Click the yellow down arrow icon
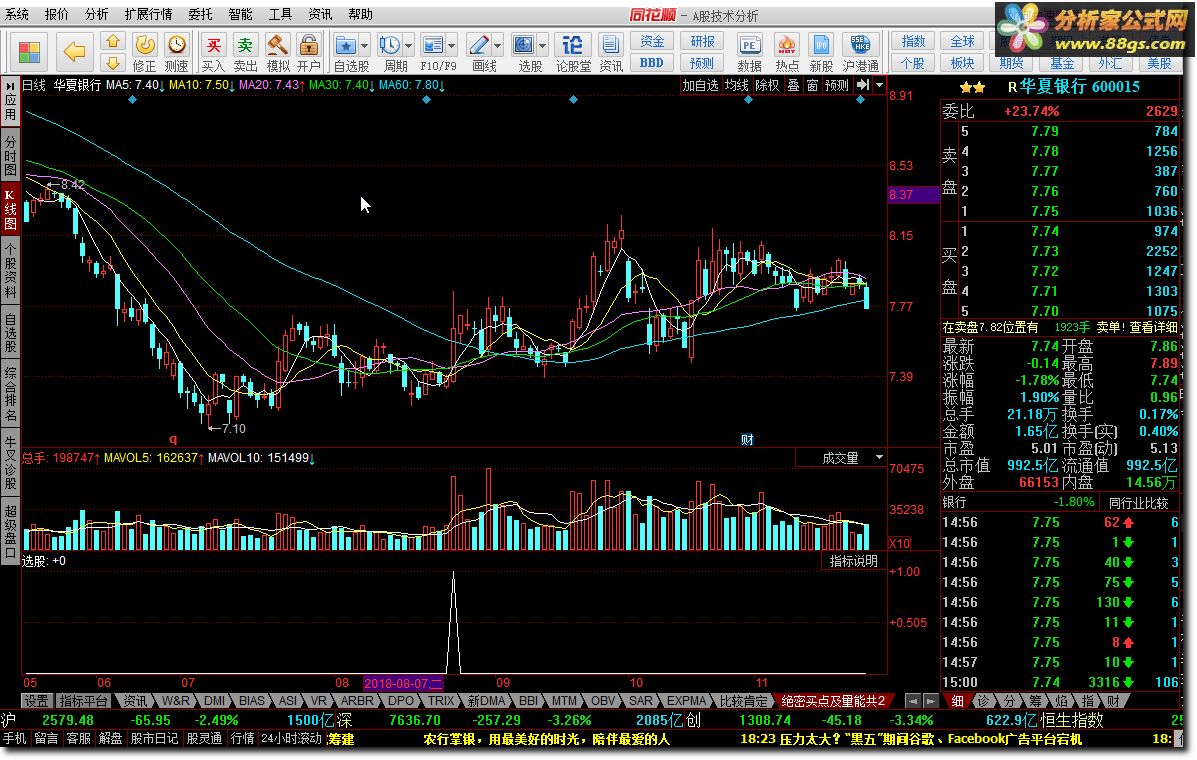This screenshot has height=760, width=1197. click(112, 63)
